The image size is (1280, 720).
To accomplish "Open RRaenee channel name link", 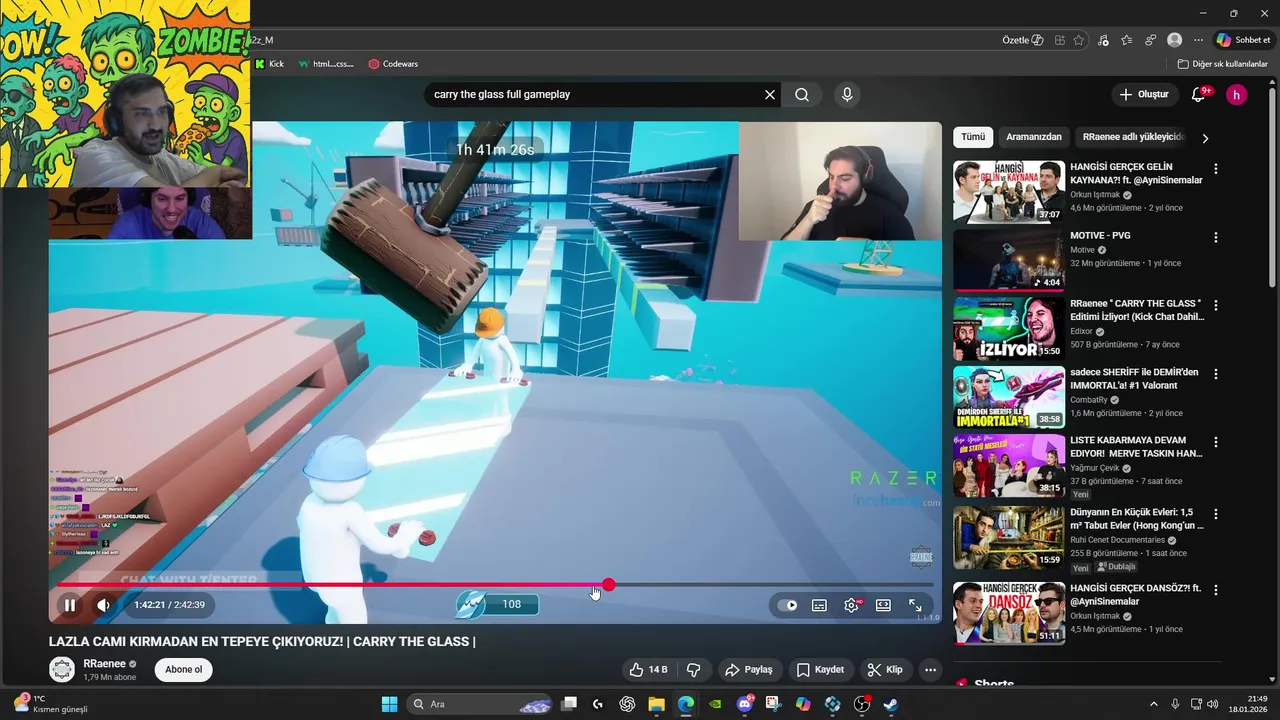I will coord(104,664).
